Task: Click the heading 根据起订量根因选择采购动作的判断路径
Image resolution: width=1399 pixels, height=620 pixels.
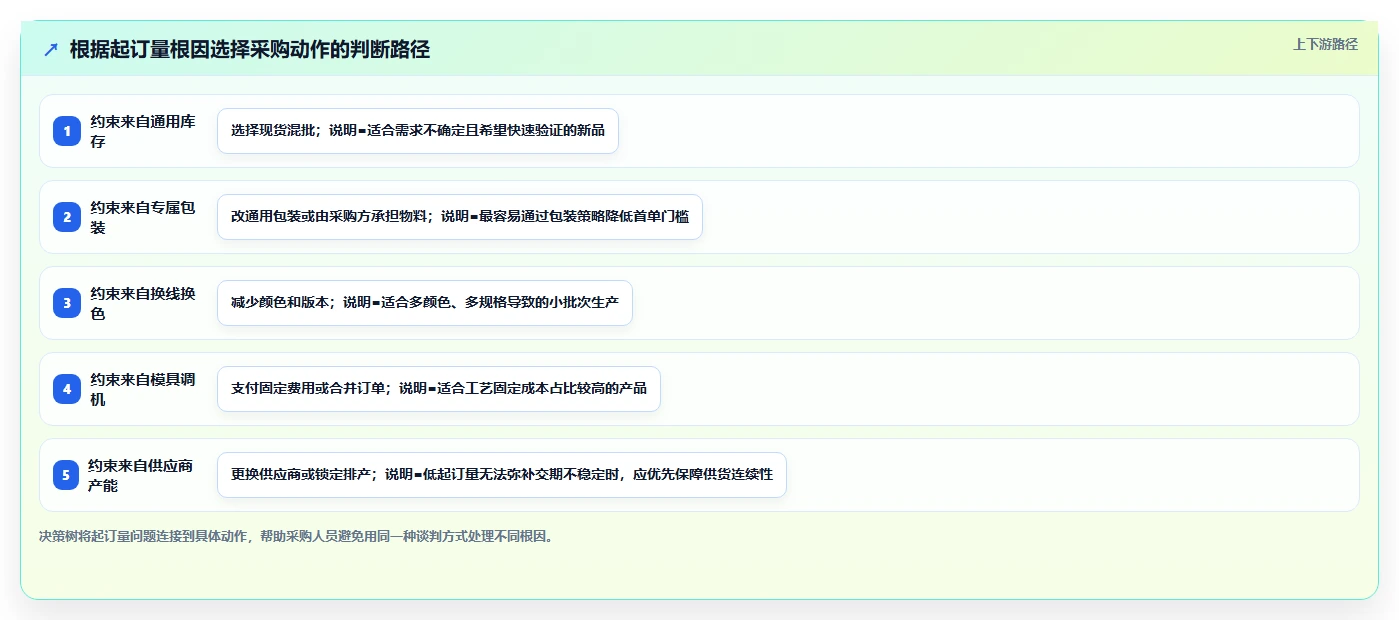Action: [x=250, y=49]
